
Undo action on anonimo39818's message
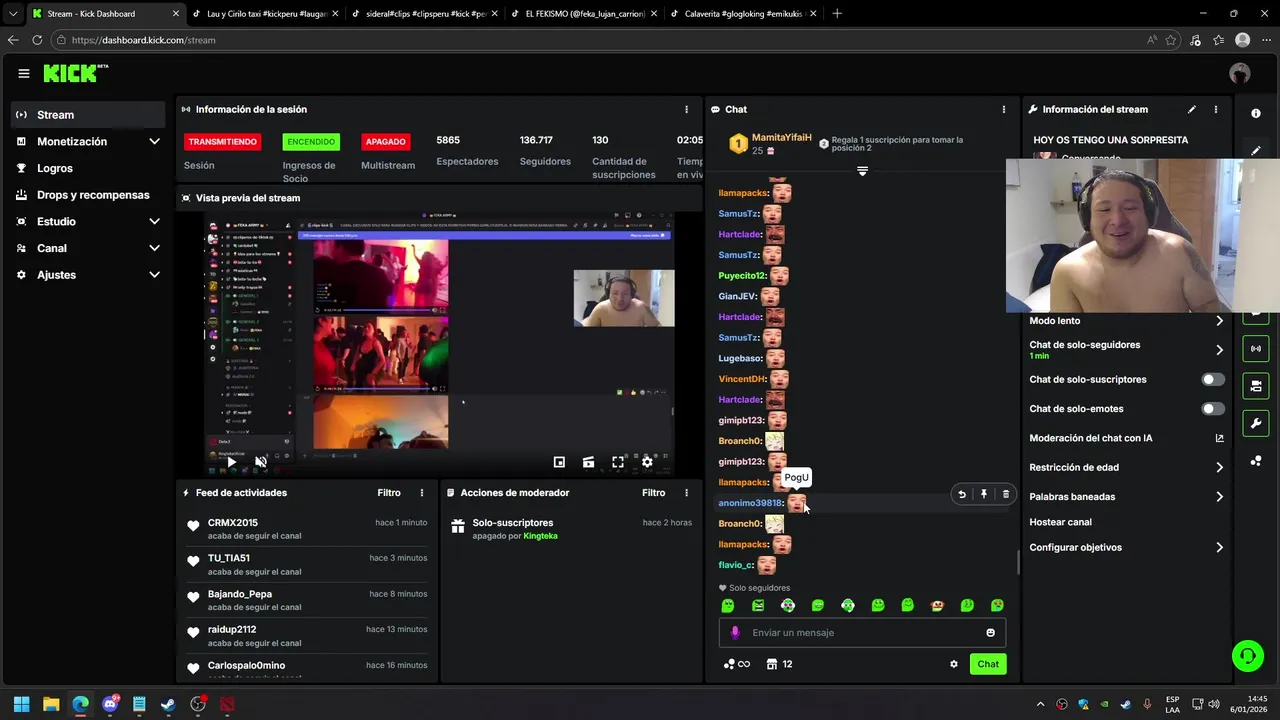click(962, 494)
